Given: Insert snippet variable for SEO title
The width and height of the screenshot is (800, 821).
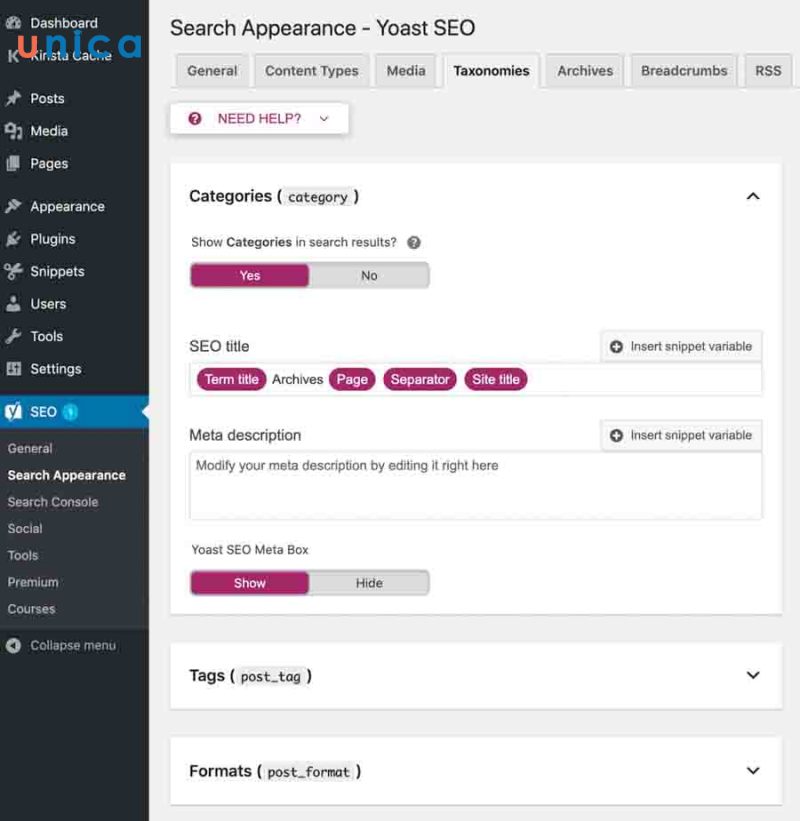Looking at the screenshot, I should [681, 346].
